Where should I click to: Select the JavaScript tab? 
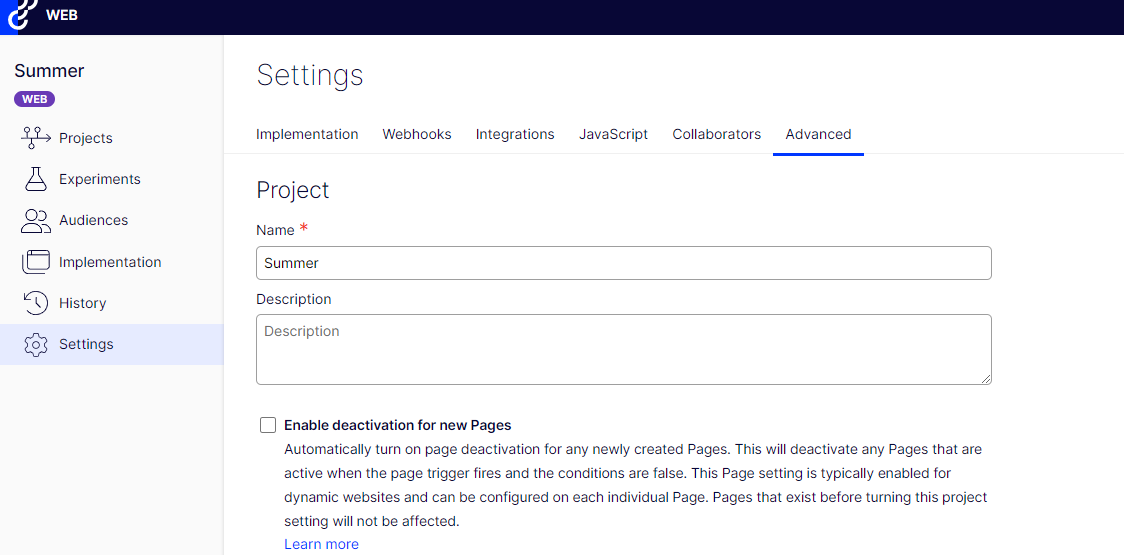tap(613, 134)
